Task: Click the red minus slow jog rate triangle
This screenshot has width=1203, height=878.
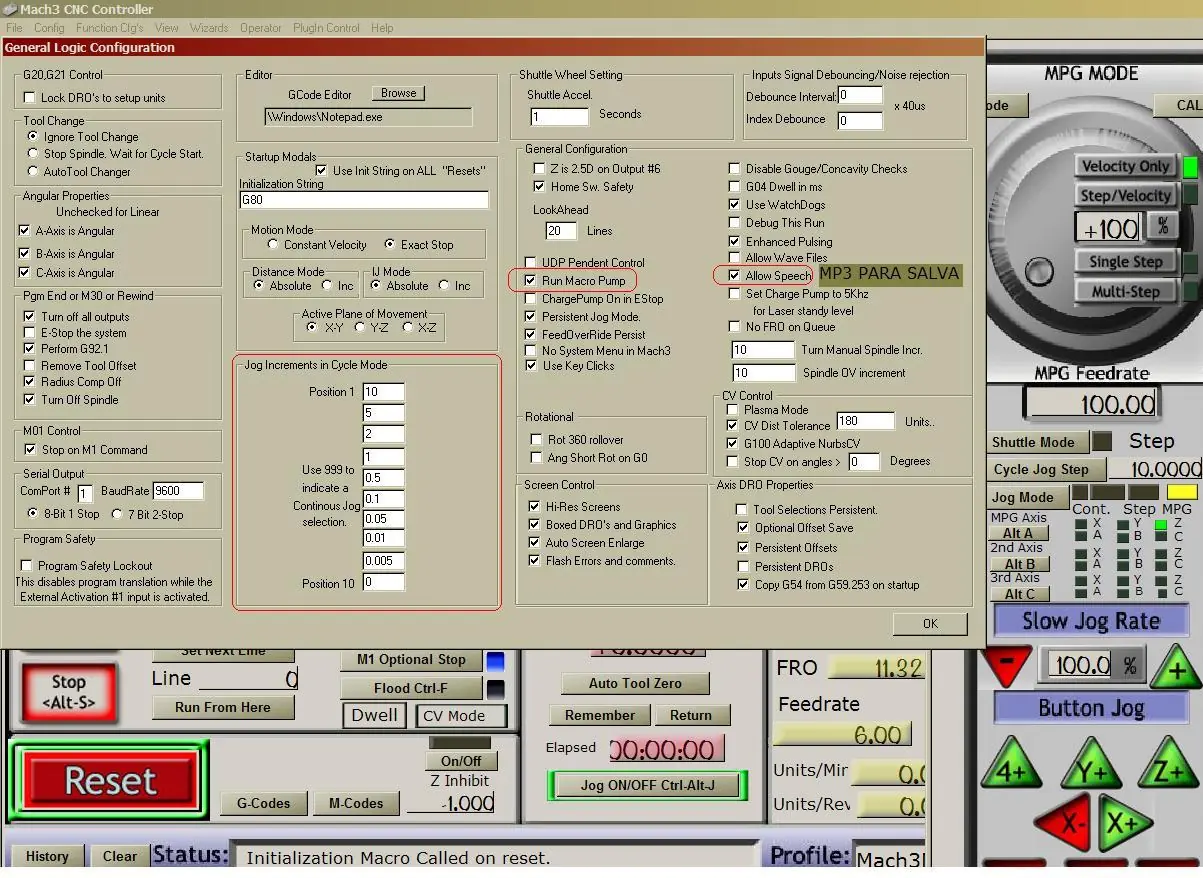Action: pyautogui.click(x=1008, y=664)
